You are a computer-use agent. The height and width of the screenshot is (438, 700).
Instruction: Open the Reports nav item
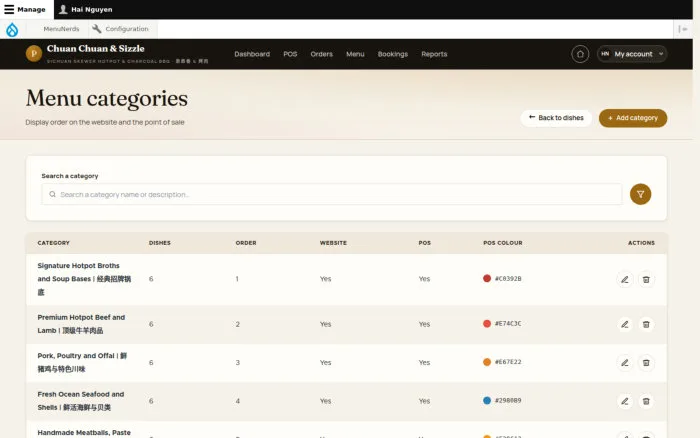434,54
